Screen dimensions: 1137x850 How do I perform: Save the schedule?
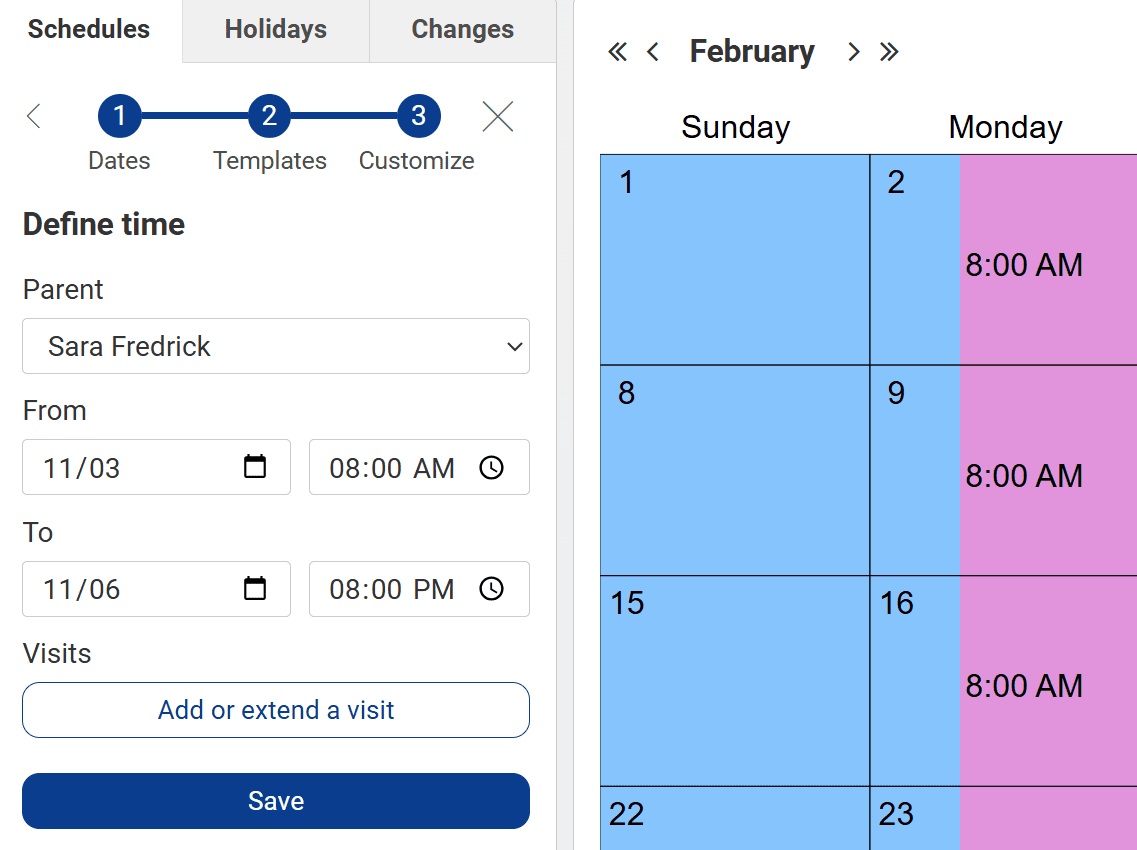pos(276,801)
